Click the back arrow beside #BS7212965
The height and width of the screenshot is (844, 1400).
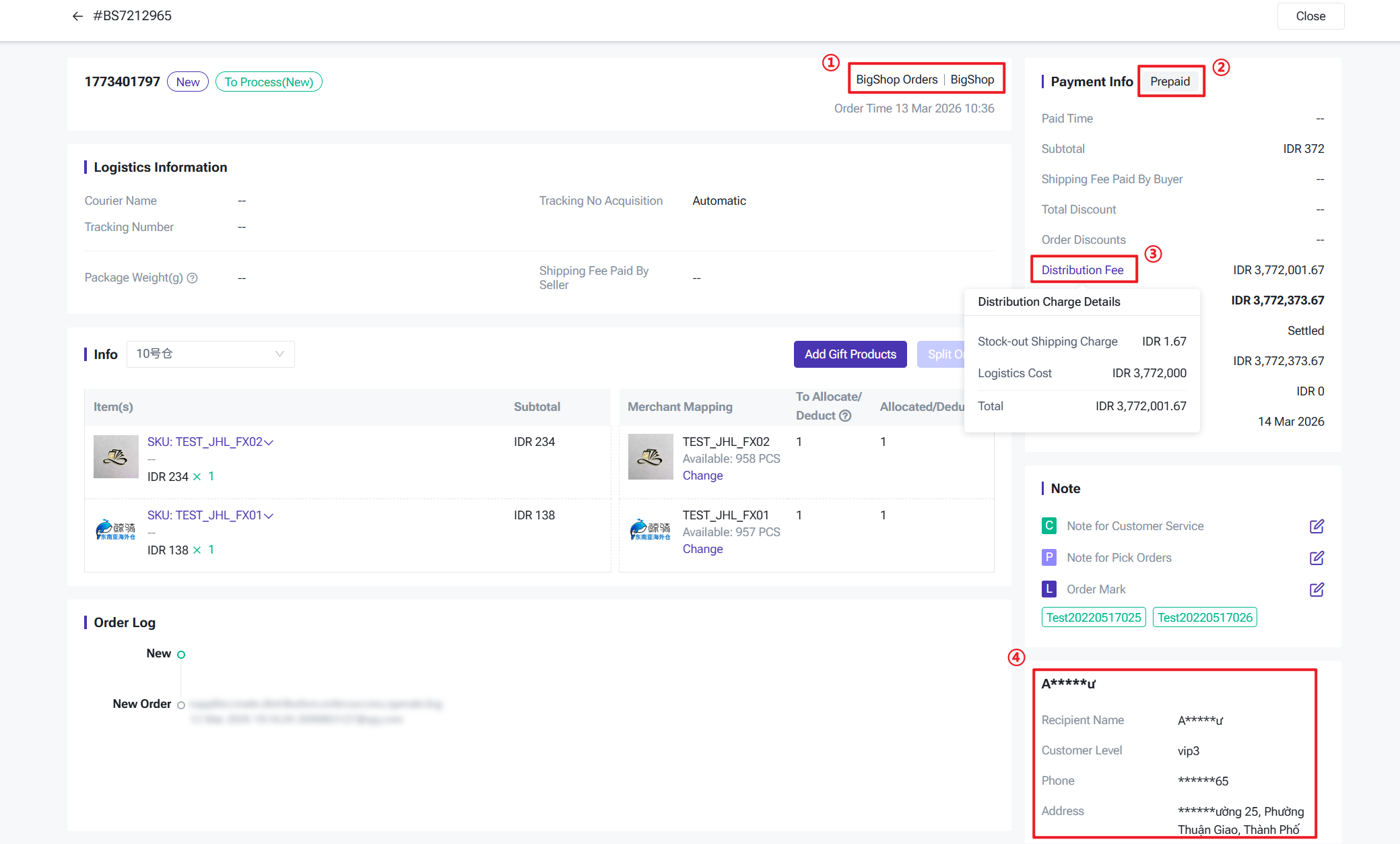pyautogui.click(x=77, y=16)
